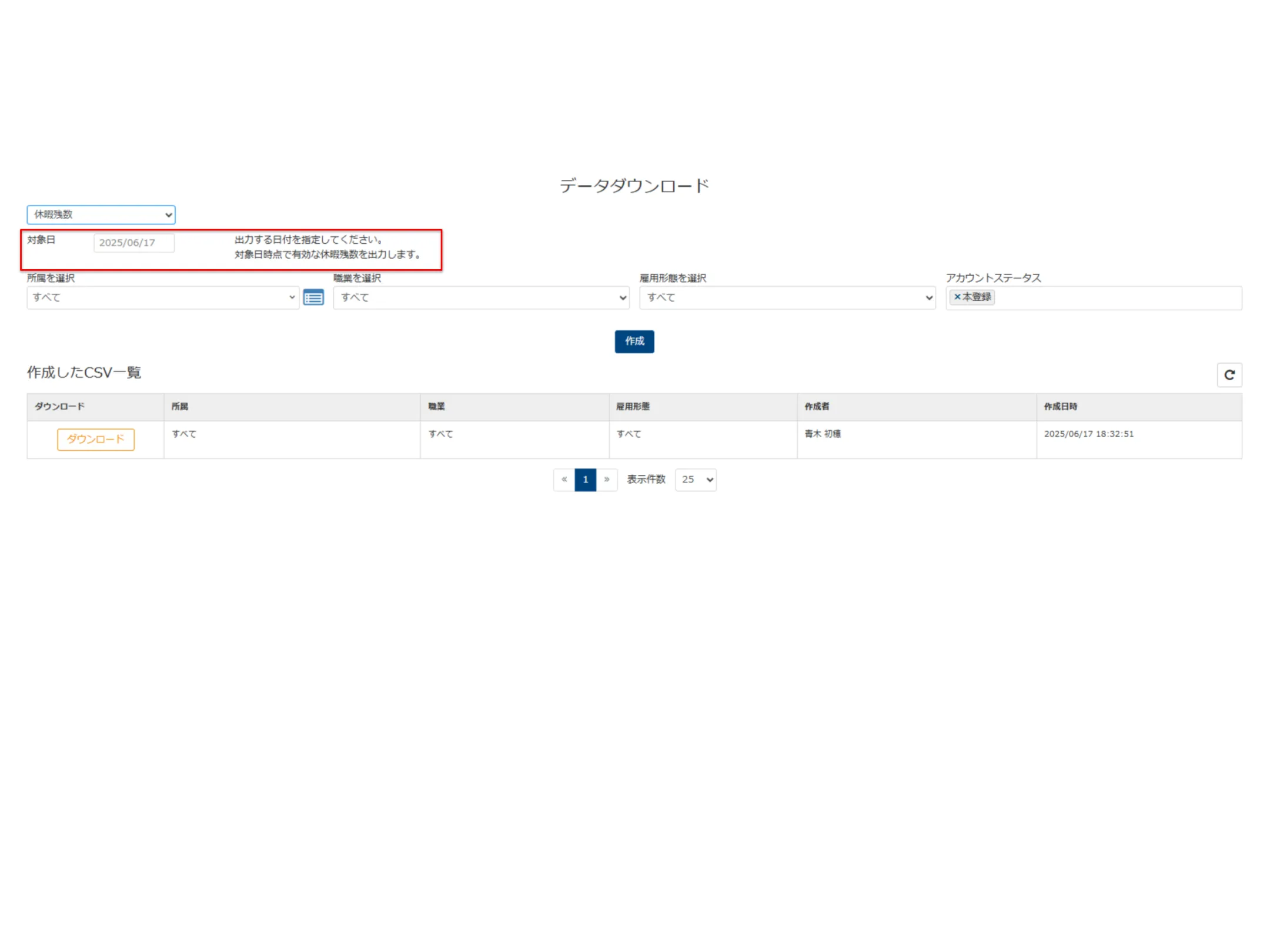Click the 雇用形態 column header
Image resolution: width=1270 pixels, height=952 pixels.
tap(633, 407)
